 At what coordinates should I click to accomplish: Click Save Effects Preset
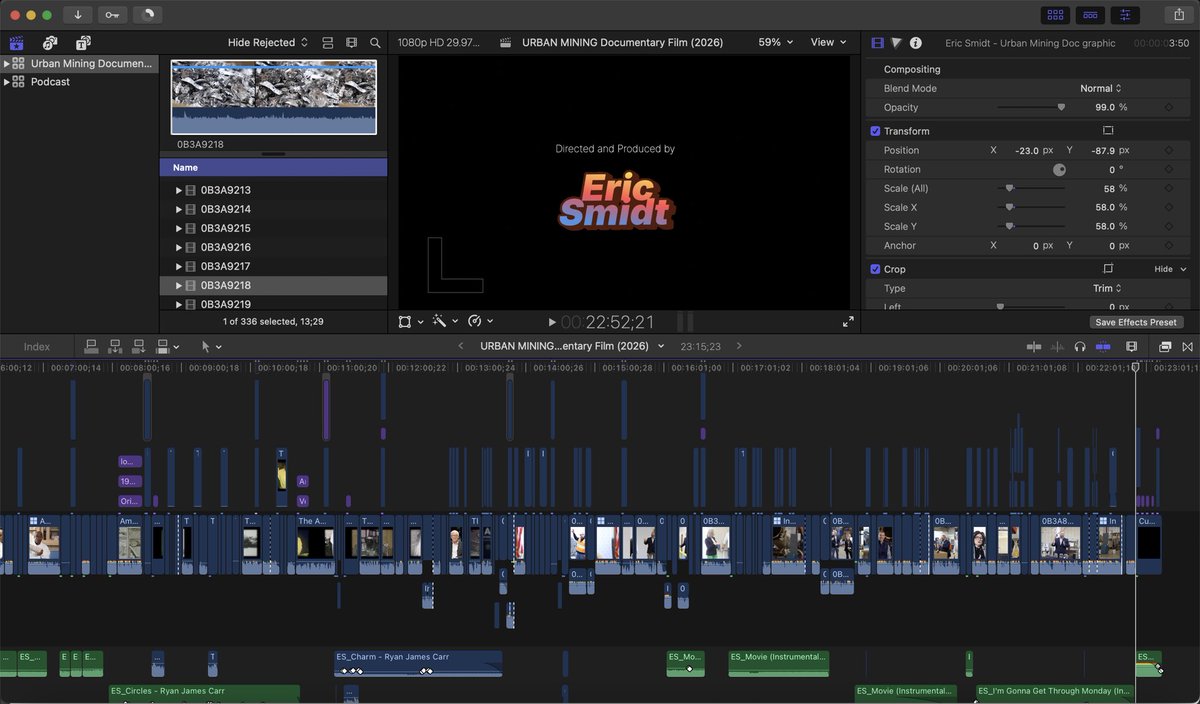(x=1136, y=322)
